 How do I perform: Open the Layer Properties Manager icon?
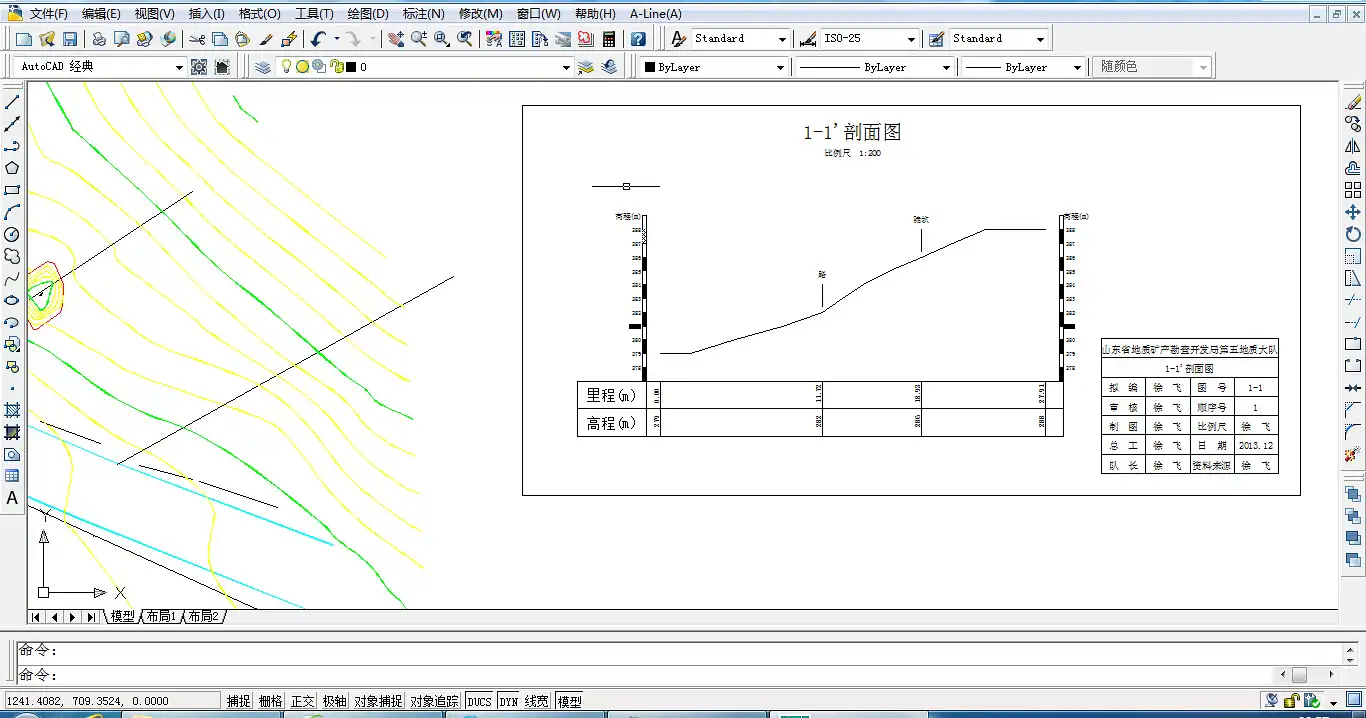262,67
